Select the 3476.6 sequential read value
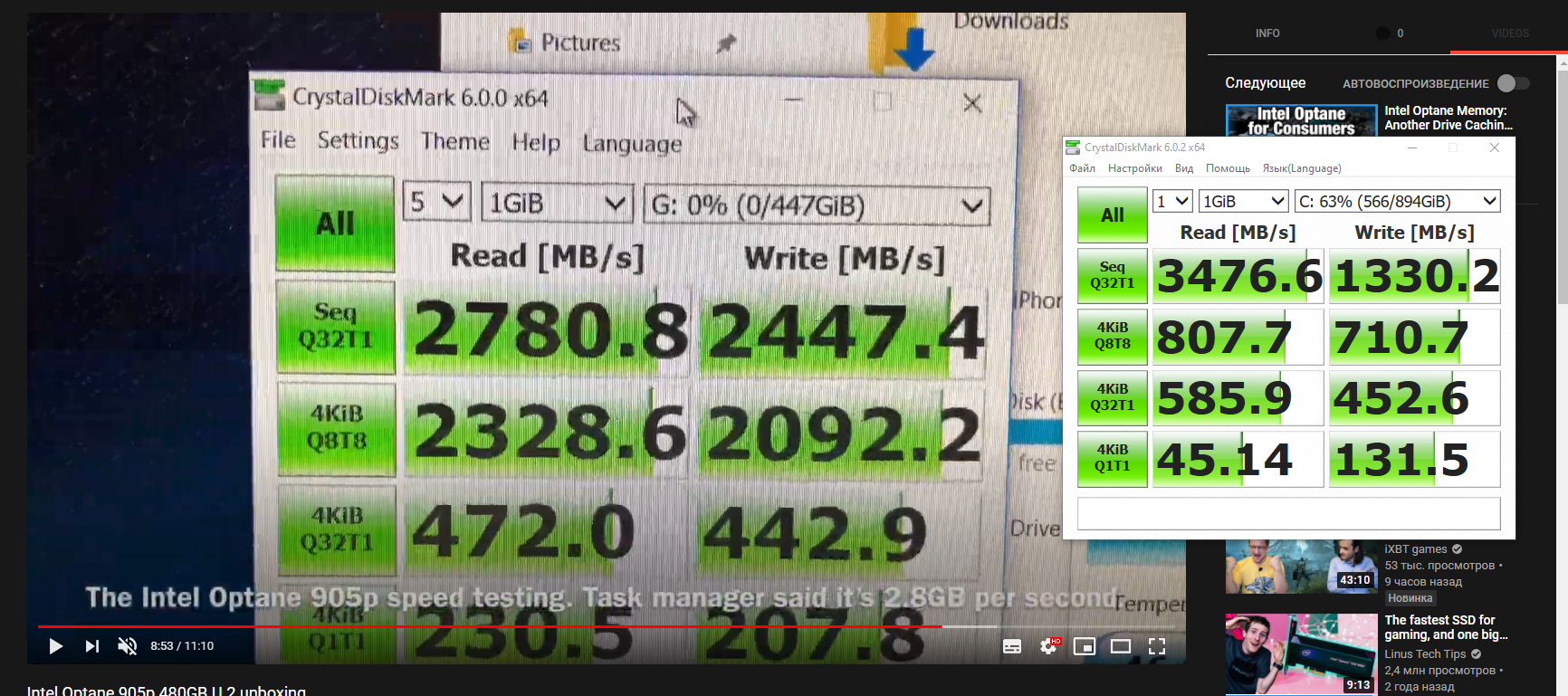1568x696 pixels. (x=1238, y=276)
